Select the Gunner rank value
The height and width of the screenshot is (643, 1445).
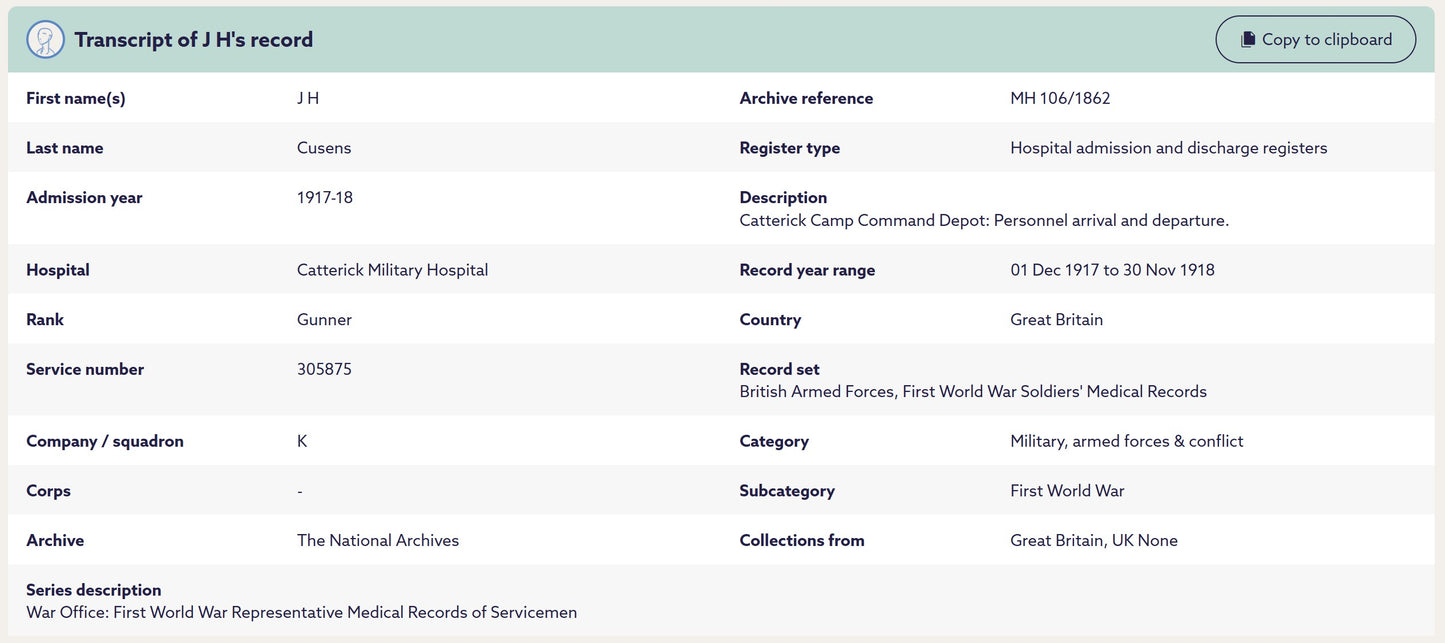[324, 320]
